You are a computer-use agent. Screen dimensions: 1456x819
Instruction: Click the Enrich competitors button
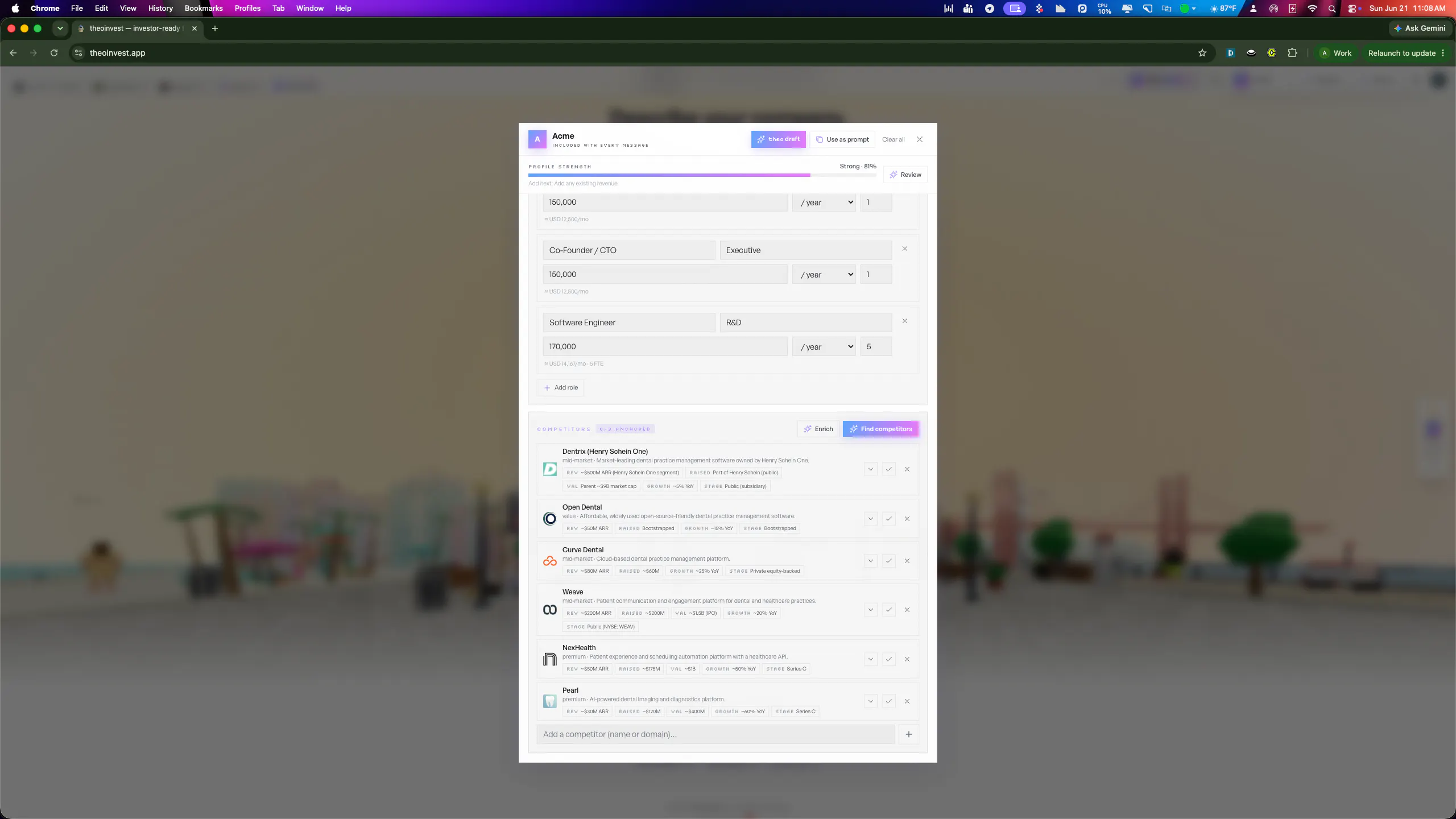[x=818, y=429]
